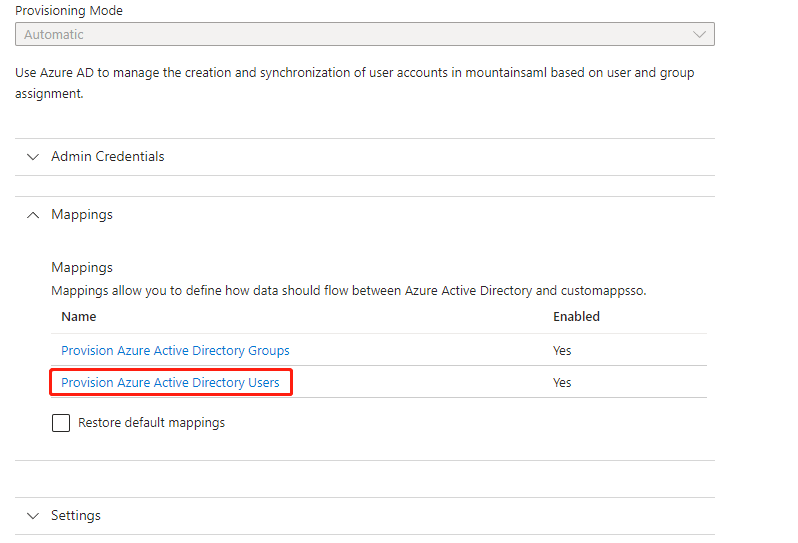Viewport: 798px width, 543px height.
Task: Click Yes value in the Users row
Action: pyautogui.click(x=562, y=383)
